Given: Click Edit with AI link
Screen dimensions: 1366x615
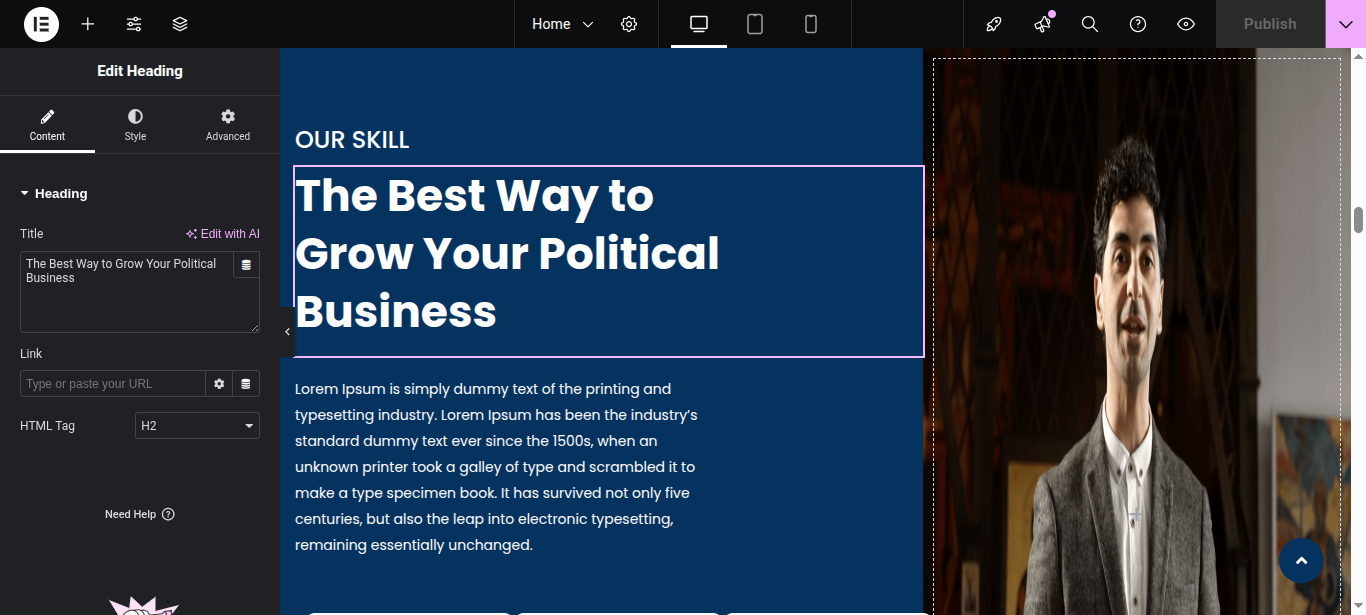Looking at the screenshot, I should coord(222,234).
